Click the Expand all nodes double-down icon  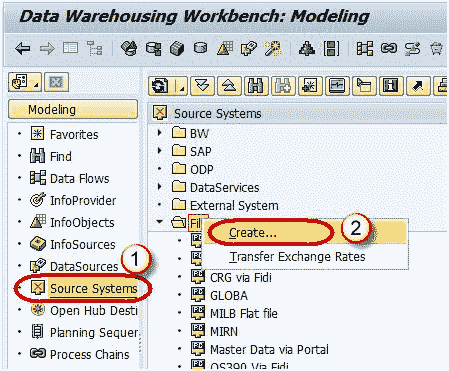click(x=202, y=86)
